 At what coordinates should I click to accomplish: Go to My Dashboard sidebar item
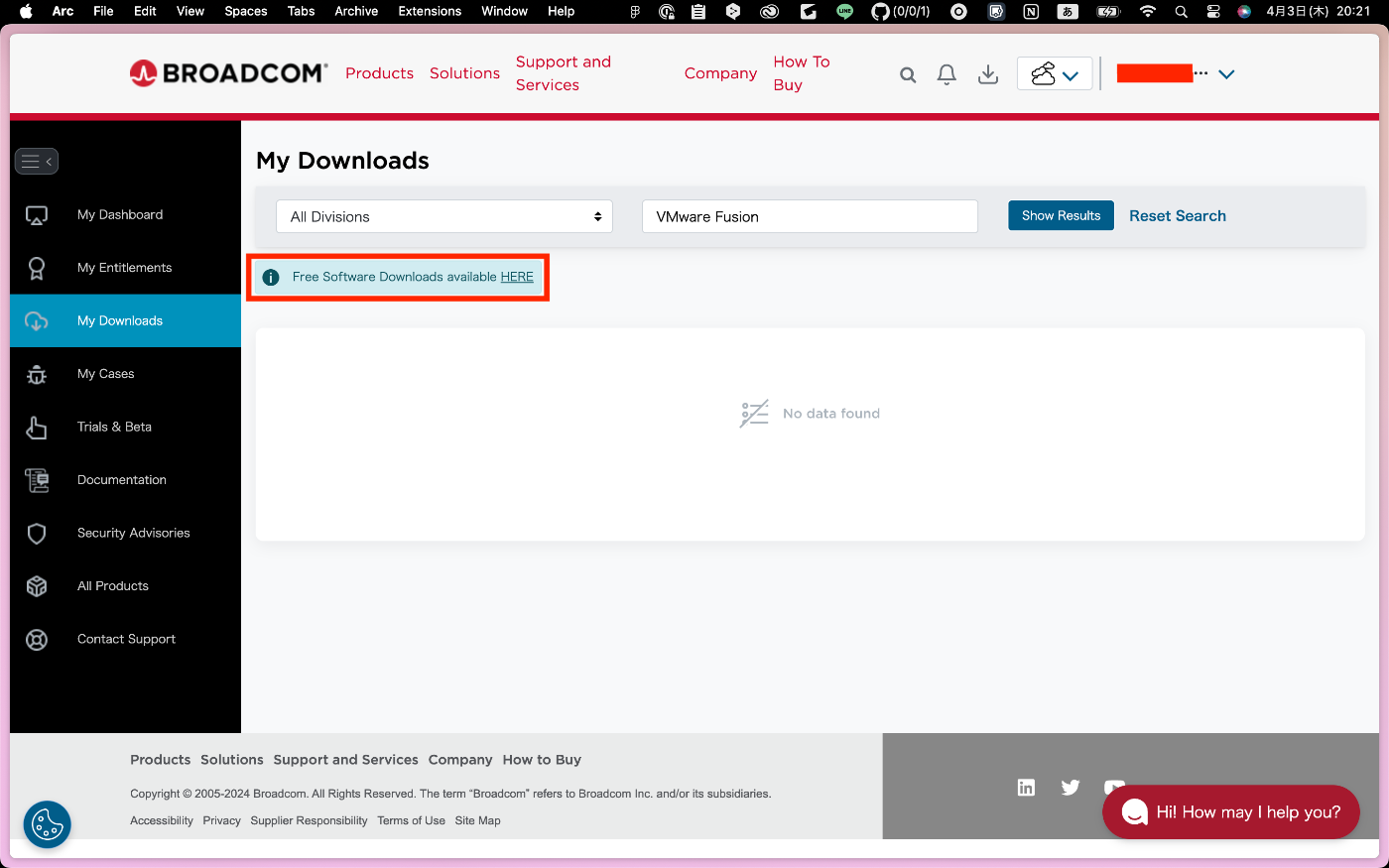pos(120,214)
